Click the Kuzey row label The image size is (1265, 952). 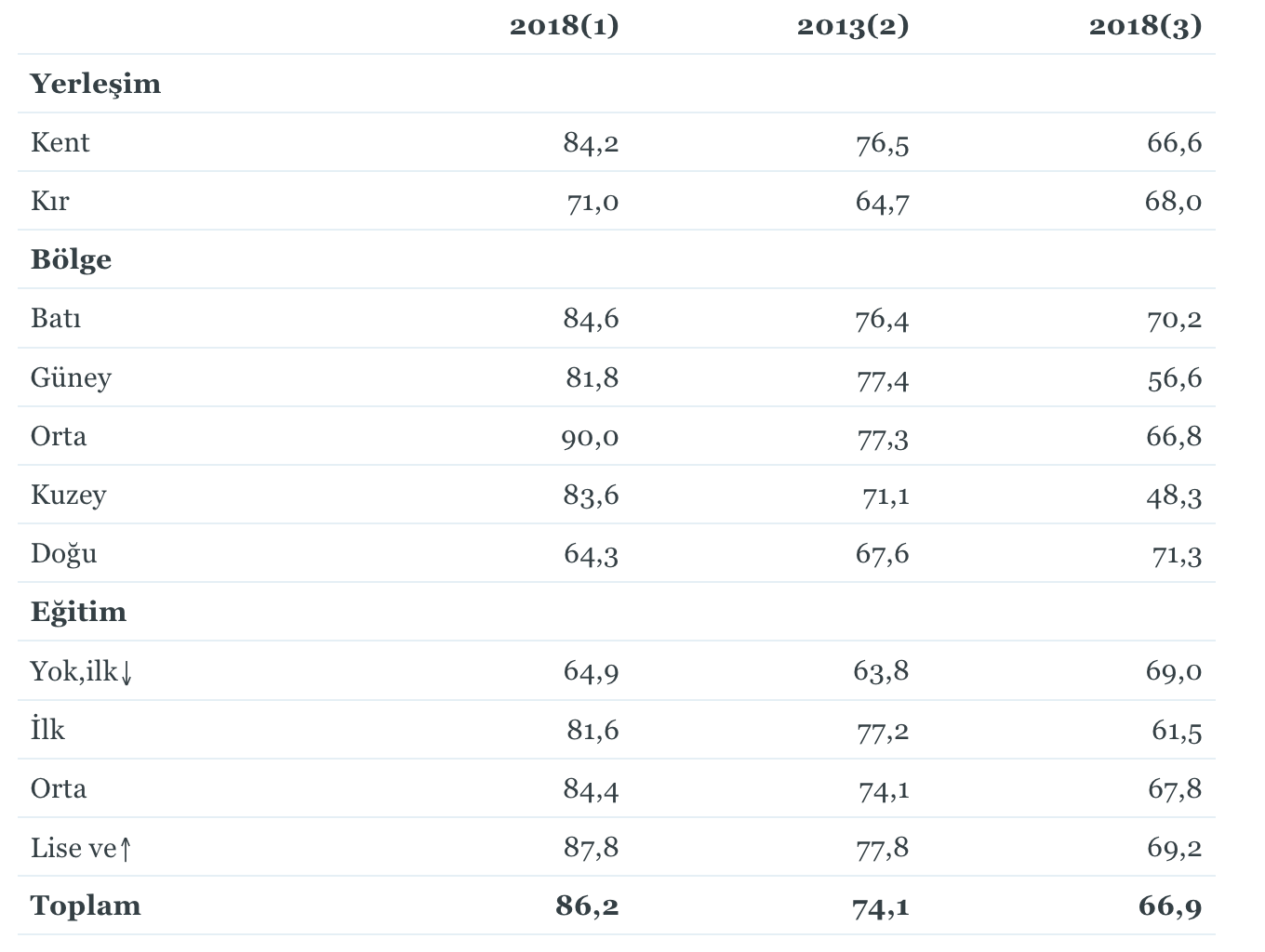(x=68, y=495)
